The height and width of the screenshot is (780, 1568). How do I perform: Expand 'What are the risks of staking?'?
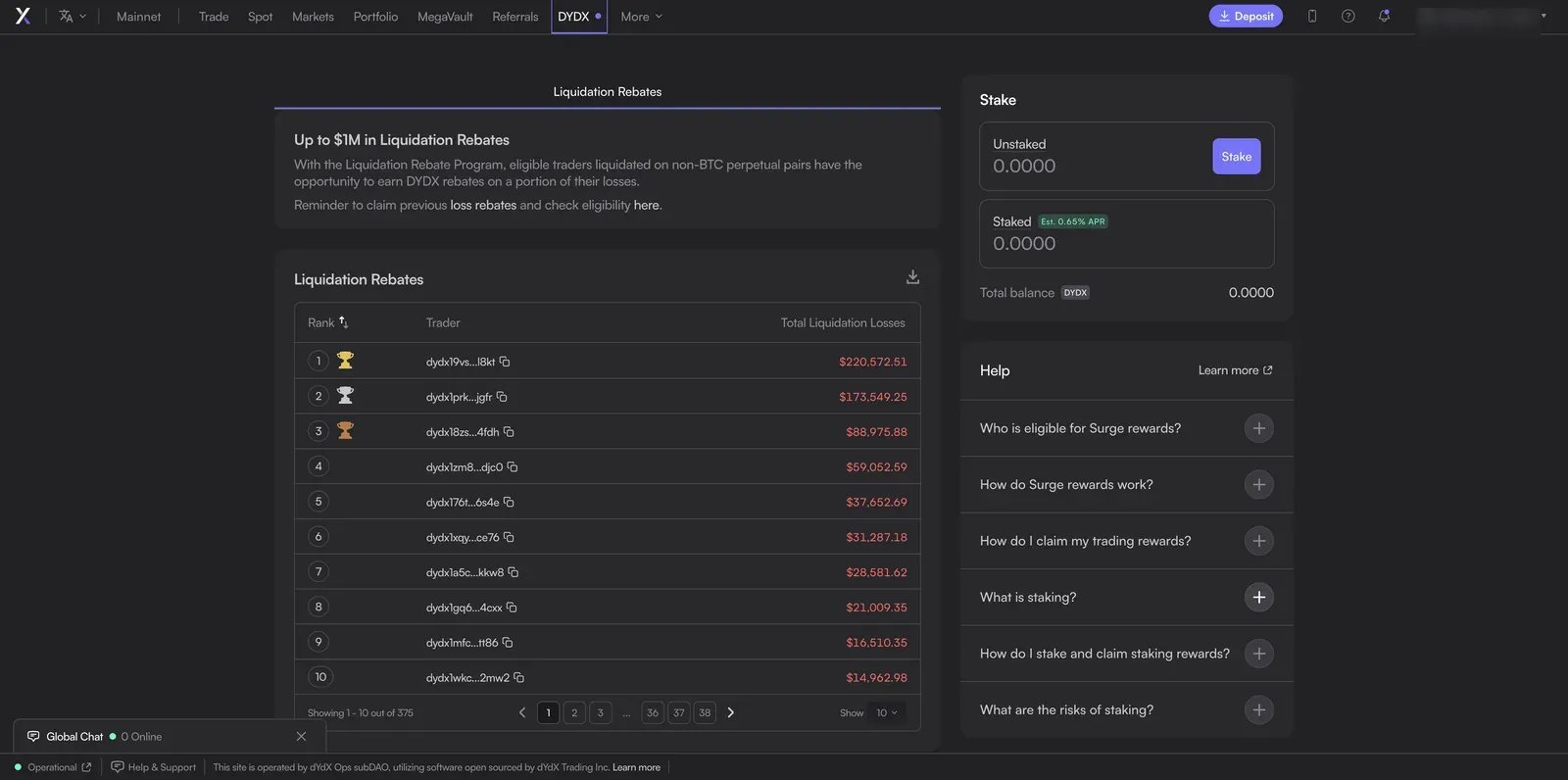pos(1259,709)
